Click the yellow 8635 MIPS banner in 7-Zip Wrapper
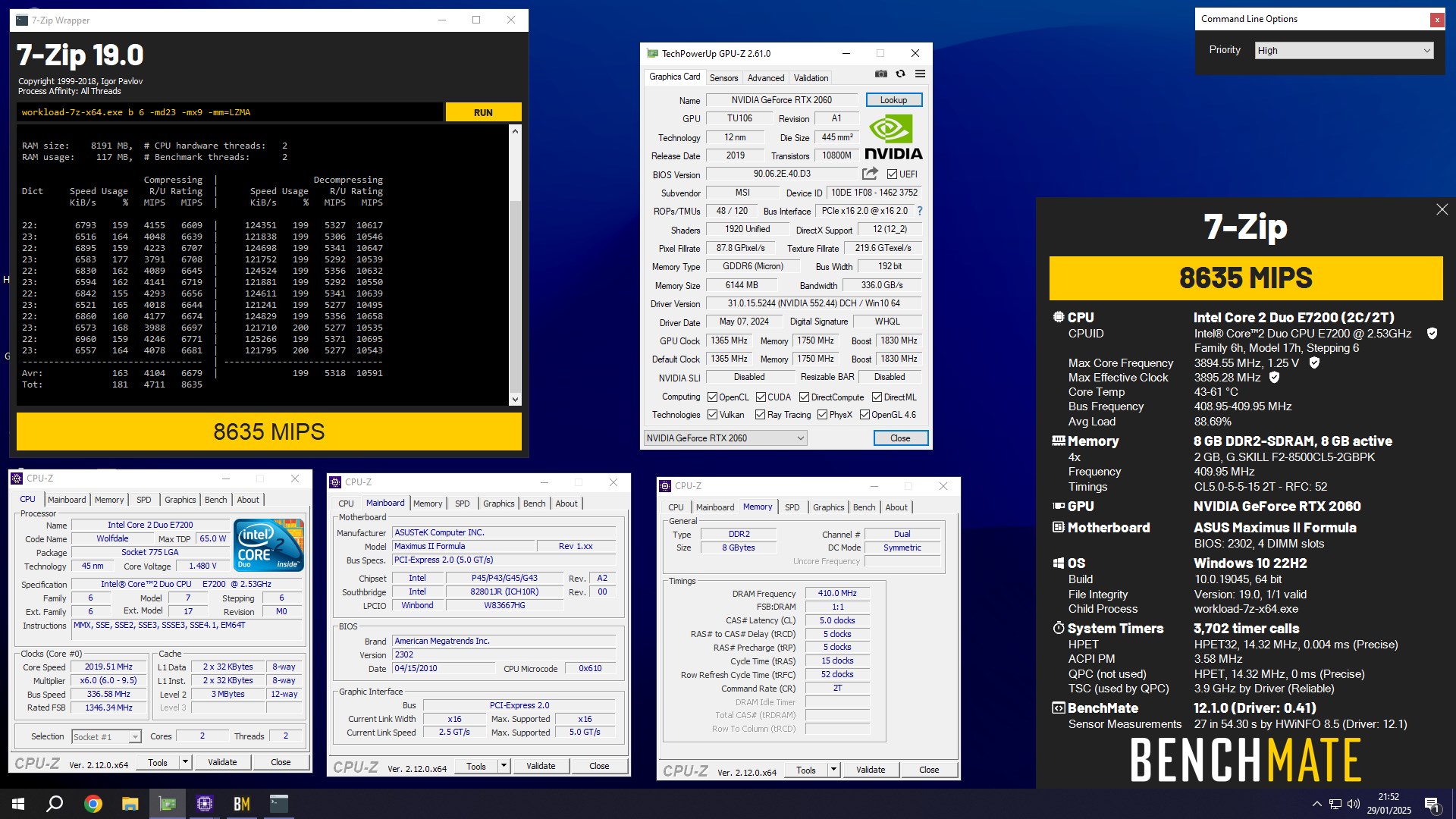 269,431
